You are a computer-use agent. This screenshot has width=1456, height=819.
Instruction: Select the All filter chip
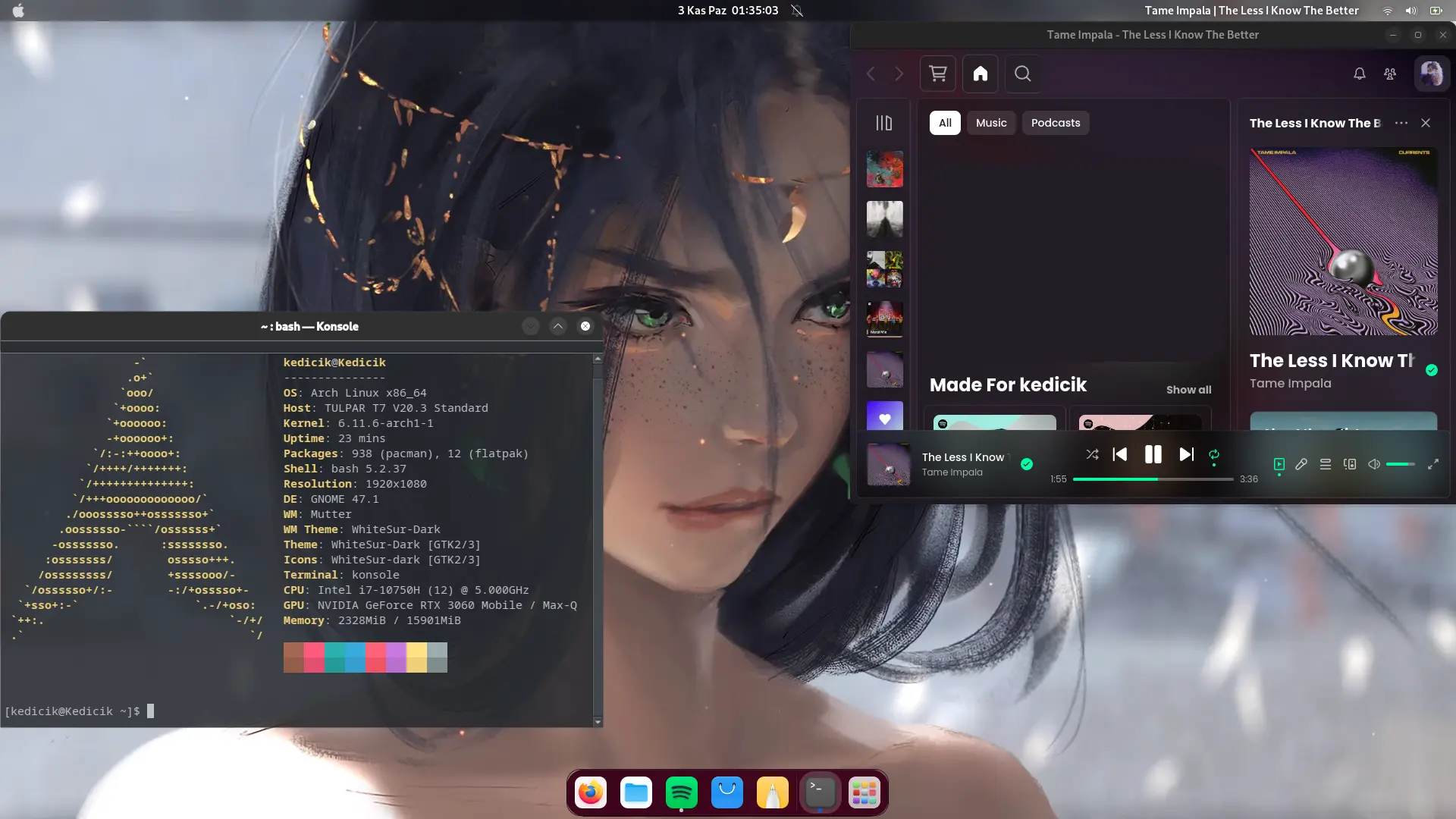point(945,123)
